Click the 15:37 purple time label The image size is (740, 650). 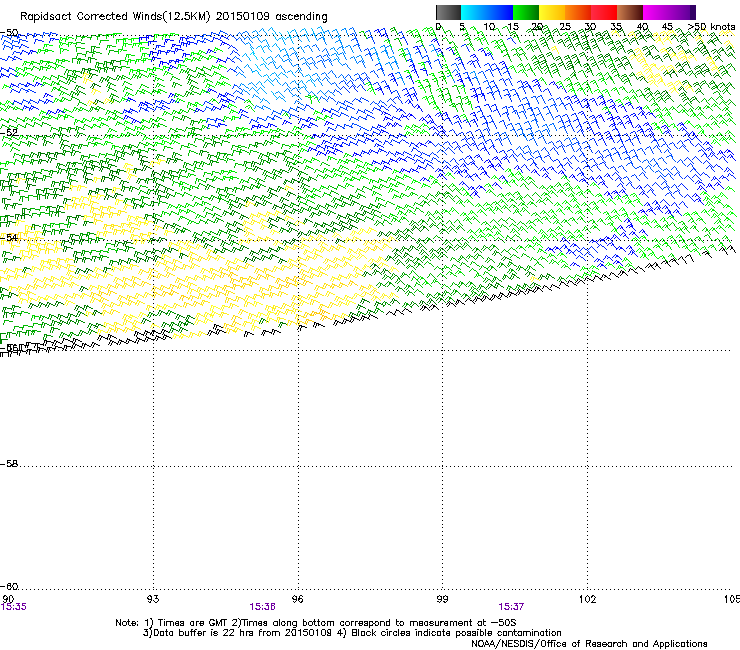[x=511, y=607]
